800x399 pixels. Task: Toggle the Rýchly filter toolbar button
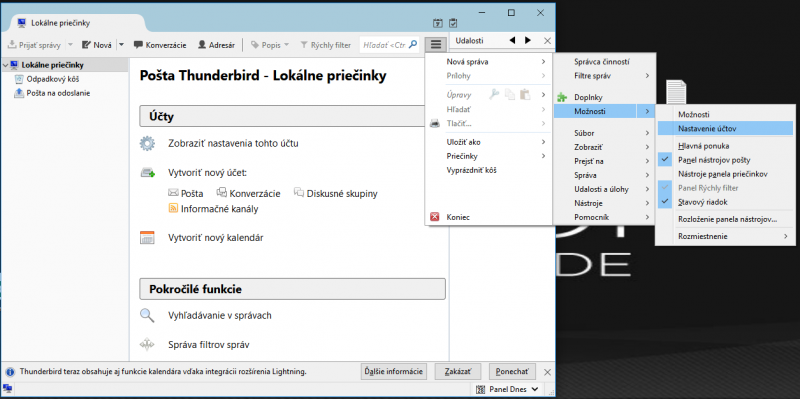click(x=325, y=45)
